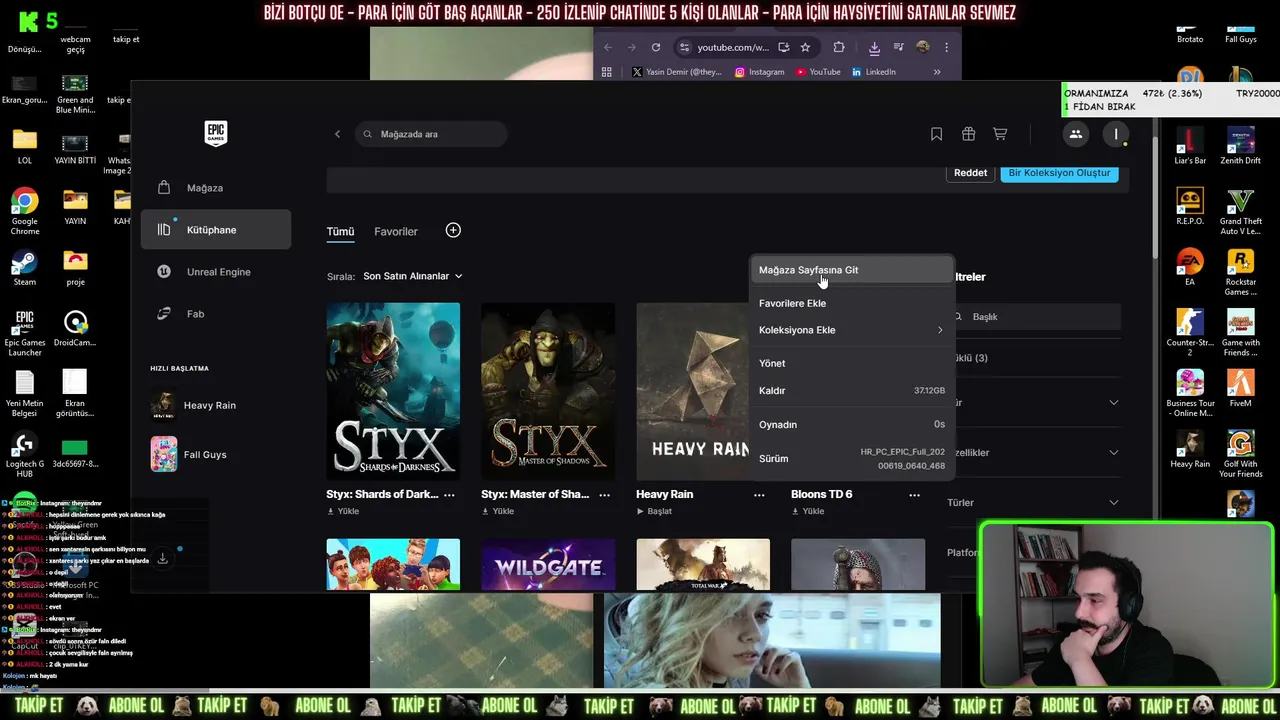The width and height of the screenshot is (1280, 720).
Task: Open downloads icon in launcher sidebar
Action: pos(162,559)
